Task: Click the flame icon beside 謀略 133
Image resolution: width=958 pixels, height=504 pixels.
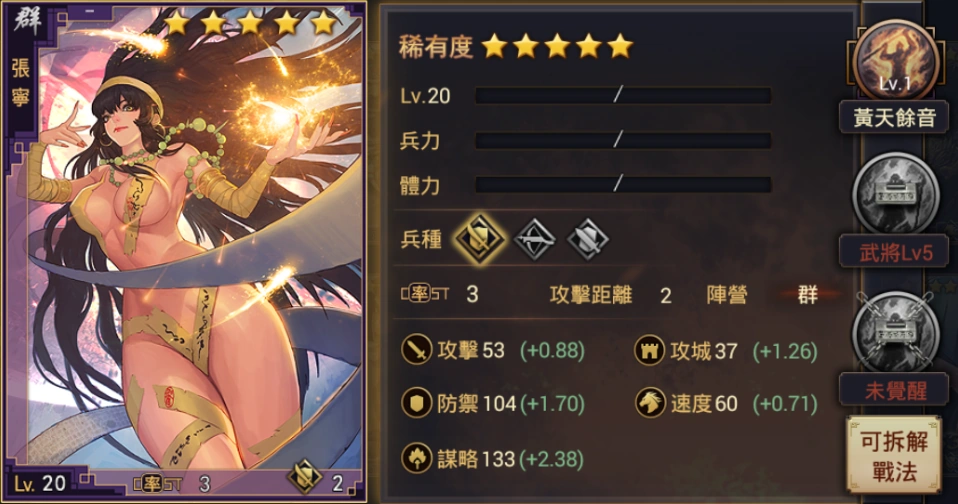Action: pyautogui.click(x=417, y=458)
